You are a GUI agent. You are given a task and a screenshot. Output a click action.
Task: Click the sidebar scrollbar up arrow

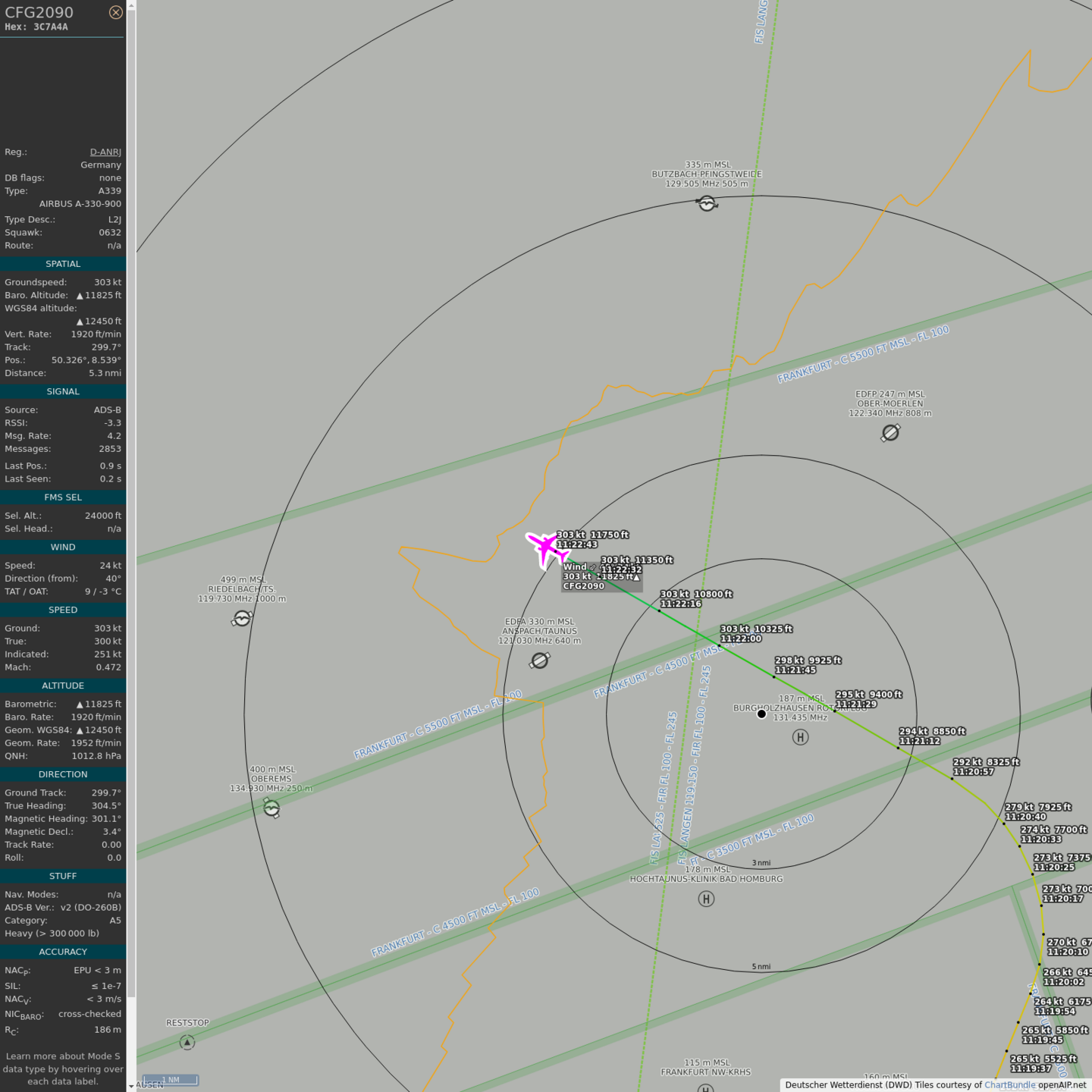[x=131, y=5]
